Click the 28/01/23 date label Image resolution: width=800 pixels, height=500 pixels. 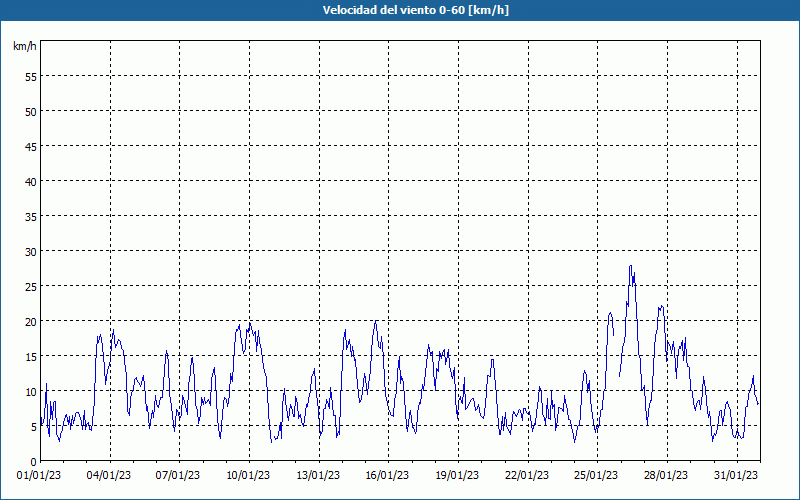[666, 475]
